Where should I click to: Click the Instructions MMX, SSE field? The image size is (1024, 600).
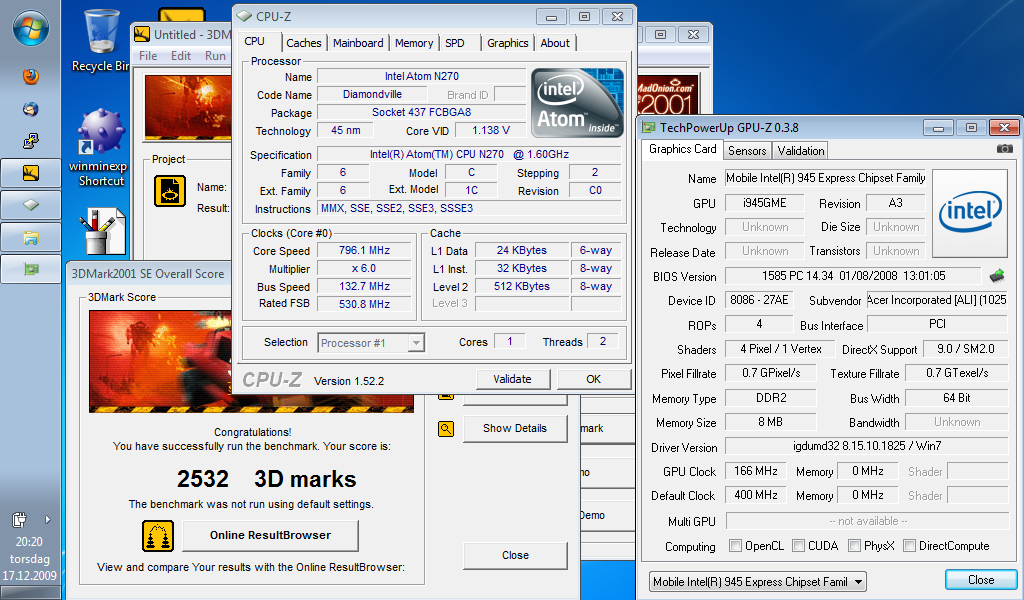[x=469, y=208]
